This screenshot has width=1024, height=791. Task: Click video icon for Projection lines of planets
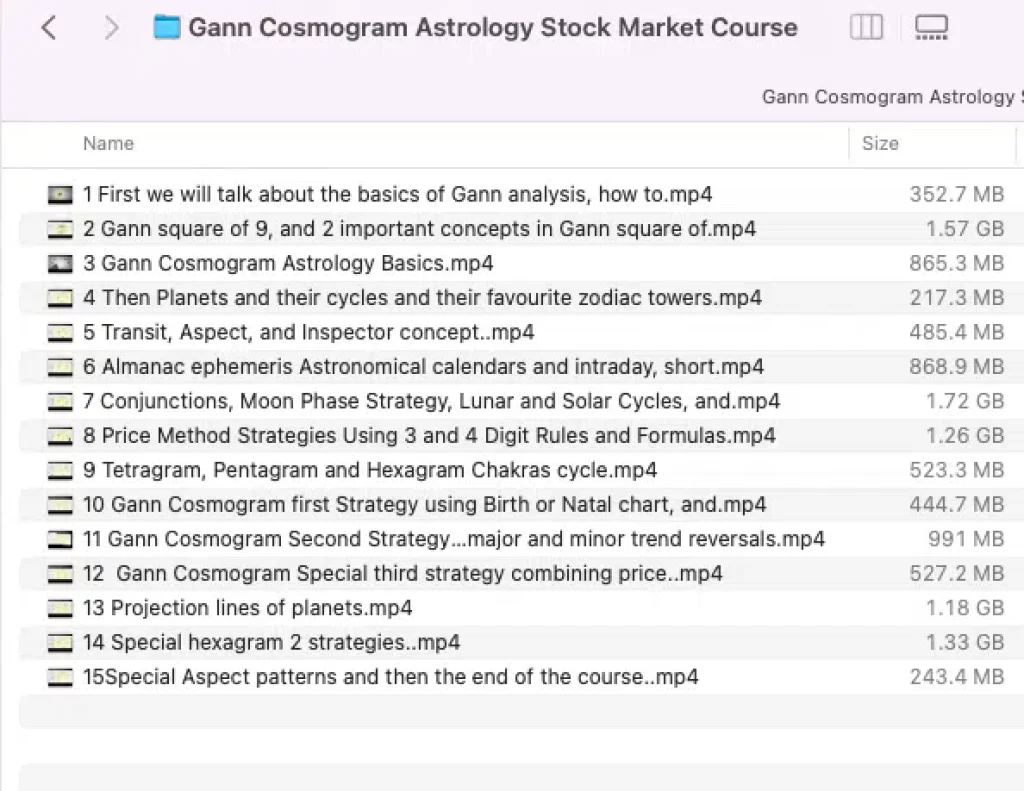(x=60, y=608)
